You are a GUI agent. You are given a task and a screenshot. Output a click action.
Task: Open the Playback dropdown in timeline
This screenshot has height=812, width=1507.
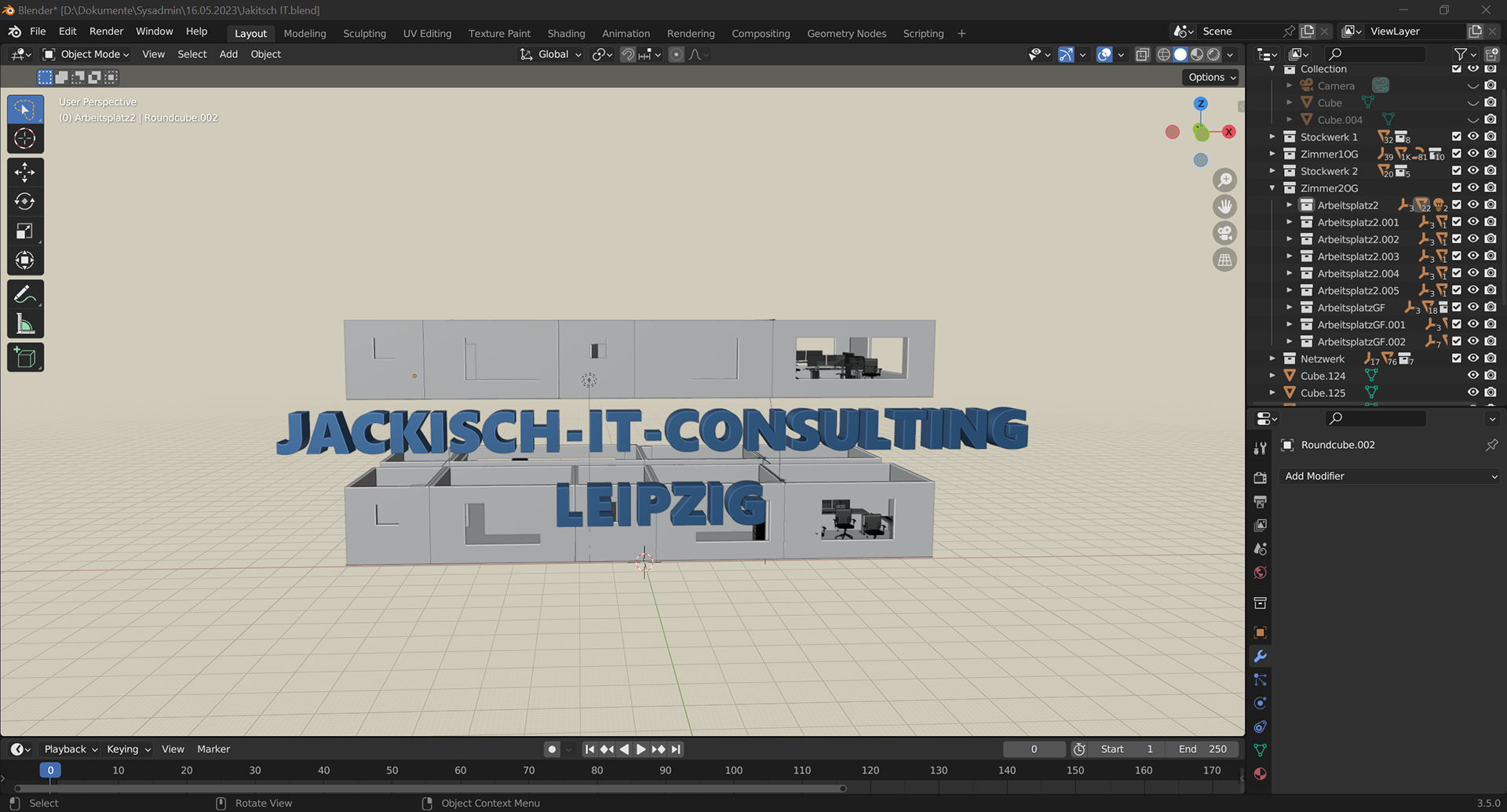click(x=71, y=749)
